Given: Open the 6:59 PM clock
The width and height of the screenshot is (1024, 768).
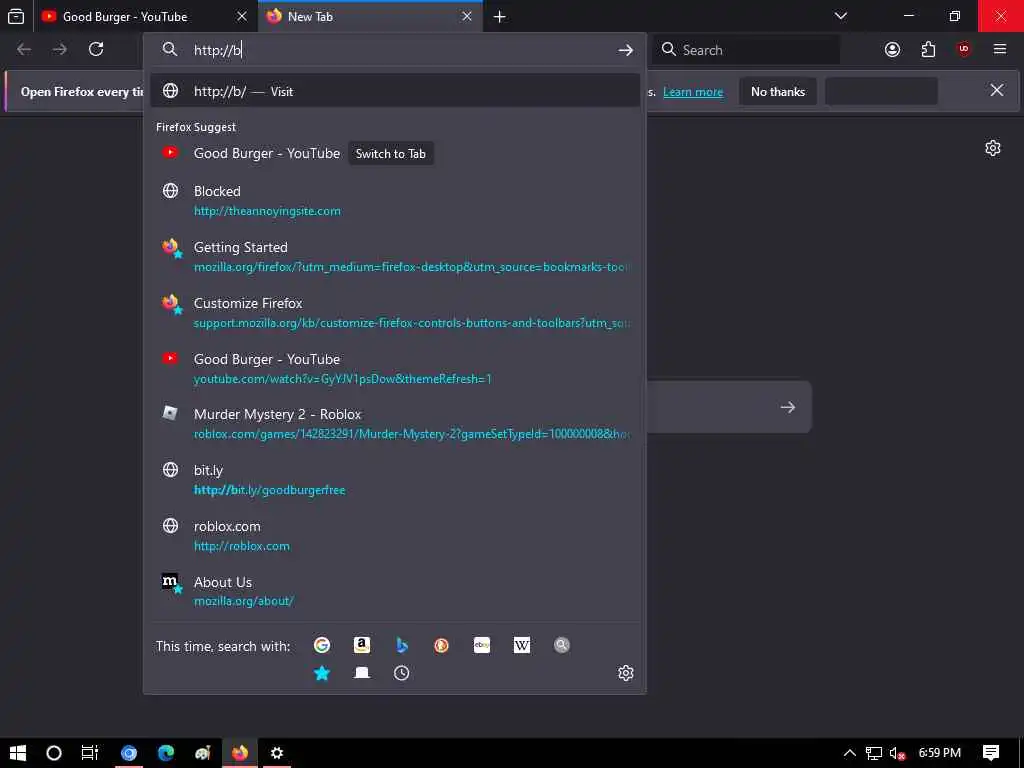Looking at the screenshot, I should tap(940, 753).
